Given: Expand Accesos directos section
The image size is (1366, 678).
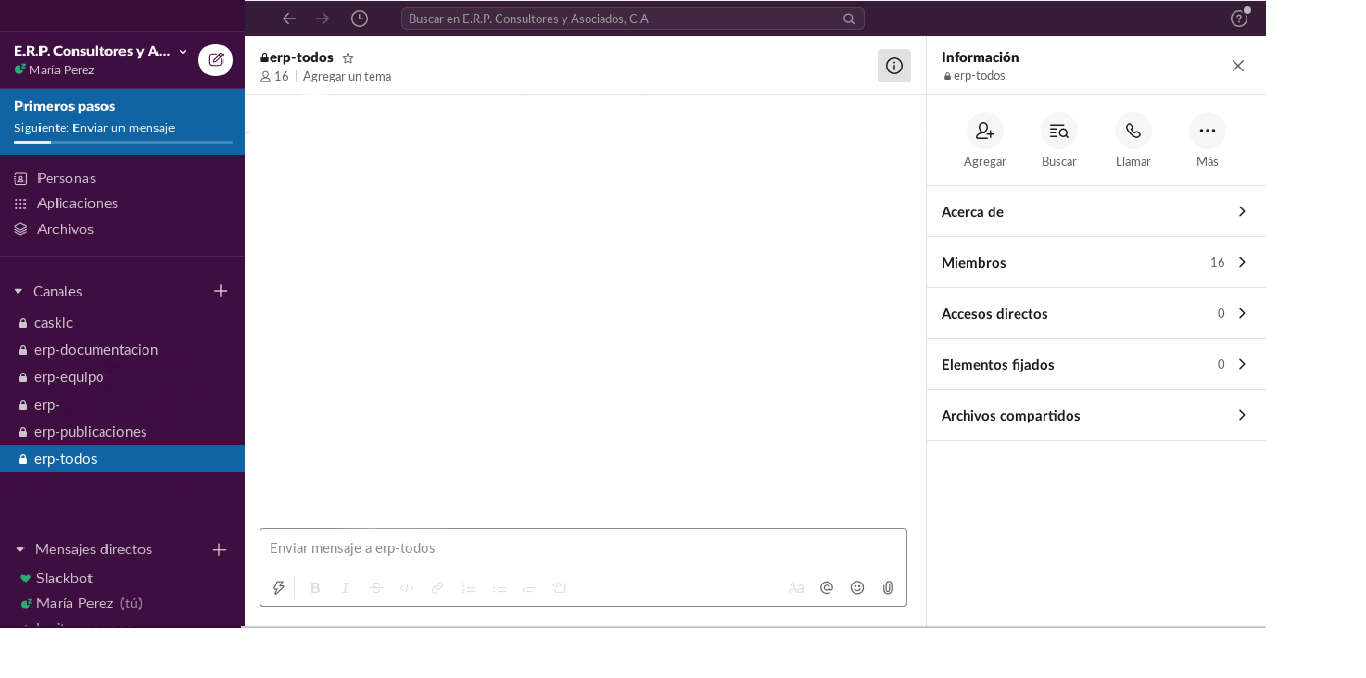Looking at the screenshot, I should coord(1096,314).
